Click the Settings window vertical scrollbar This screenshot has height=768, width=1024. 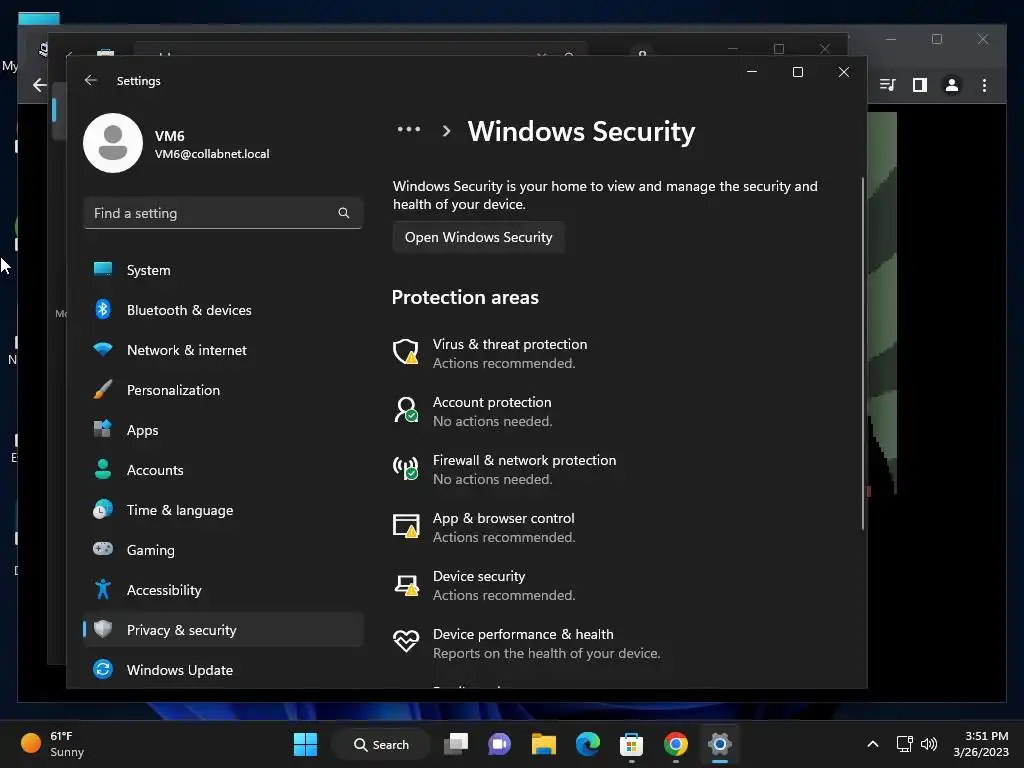point(863,353)
